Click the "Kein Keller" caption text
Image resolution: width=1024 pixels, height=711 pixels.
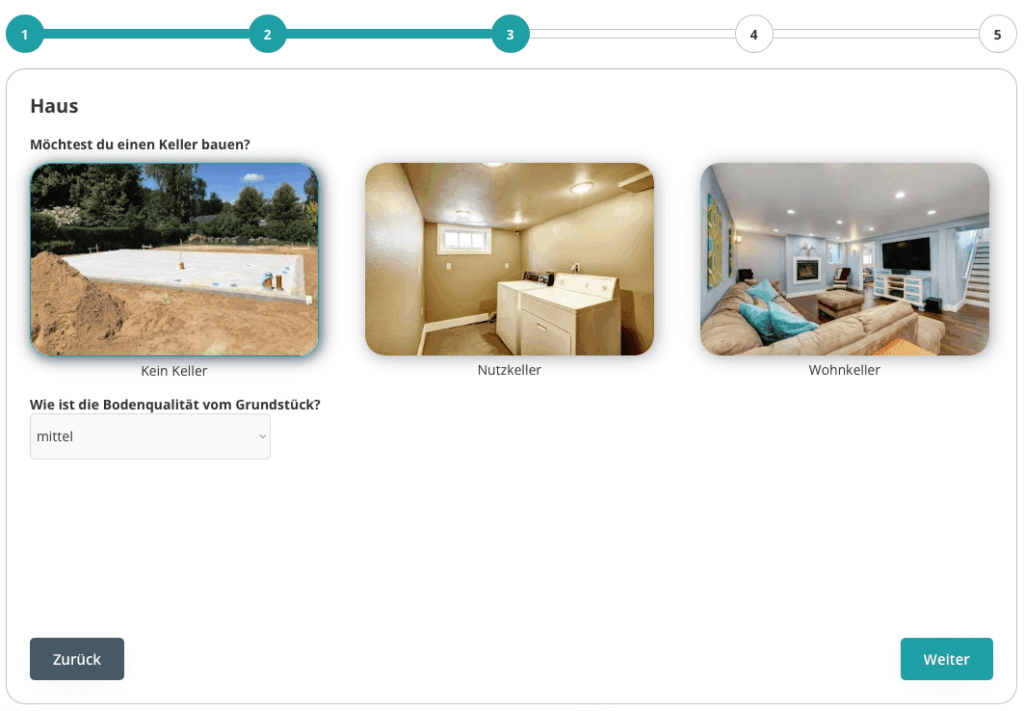click(x=174, y=371)
